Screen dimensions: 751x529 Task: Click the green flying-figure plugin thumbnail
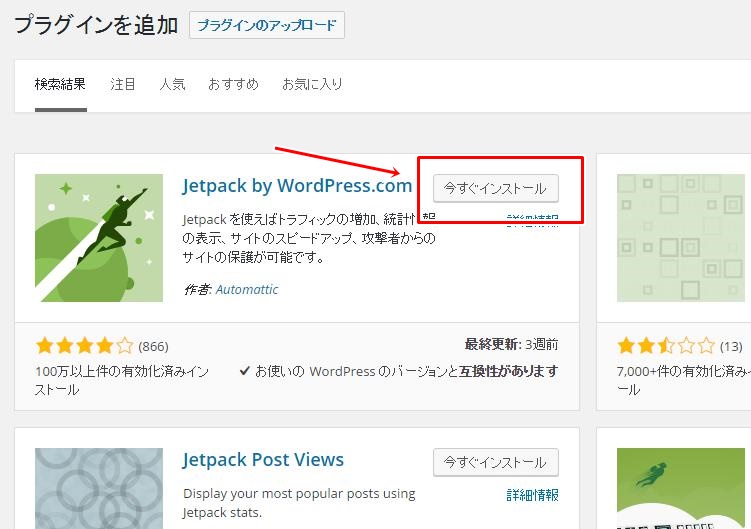tap(681, 489)
